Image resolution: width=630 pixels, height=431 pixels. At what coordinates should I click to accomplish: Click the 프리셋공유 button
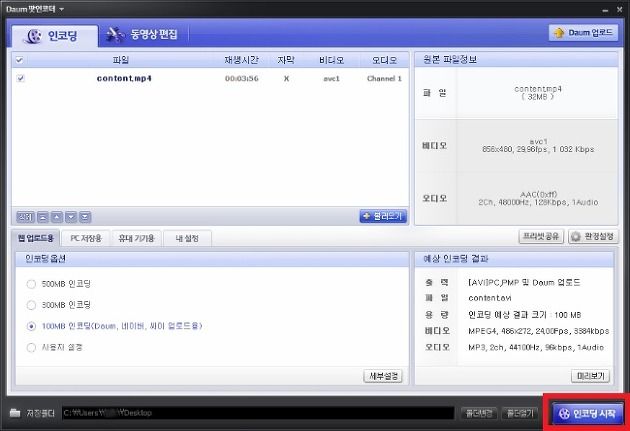pos(541,236)
